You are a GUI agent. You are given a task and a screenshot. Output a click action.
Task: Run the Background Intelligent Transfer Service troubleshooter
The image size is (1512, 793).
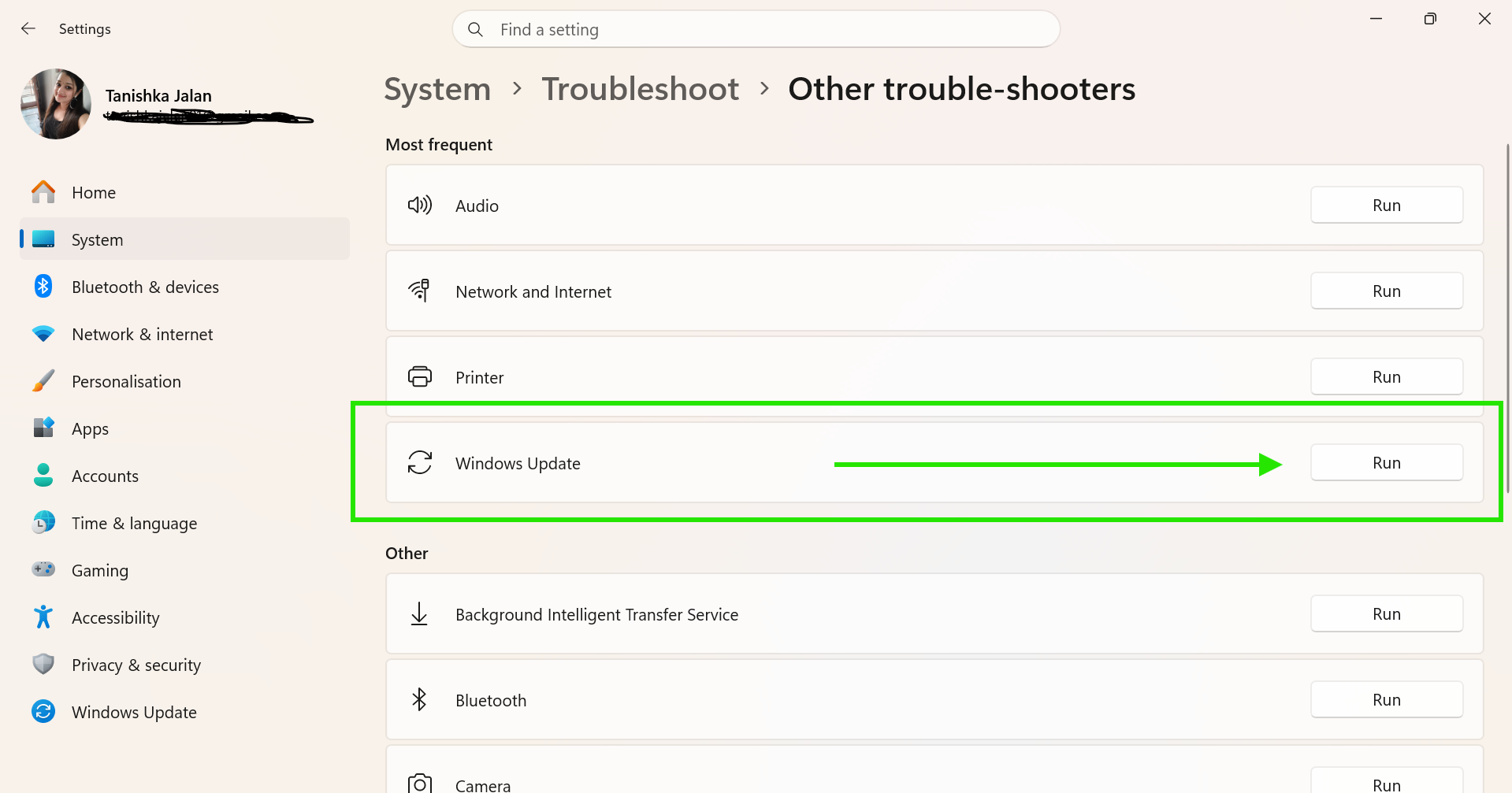coord(1387,613)
